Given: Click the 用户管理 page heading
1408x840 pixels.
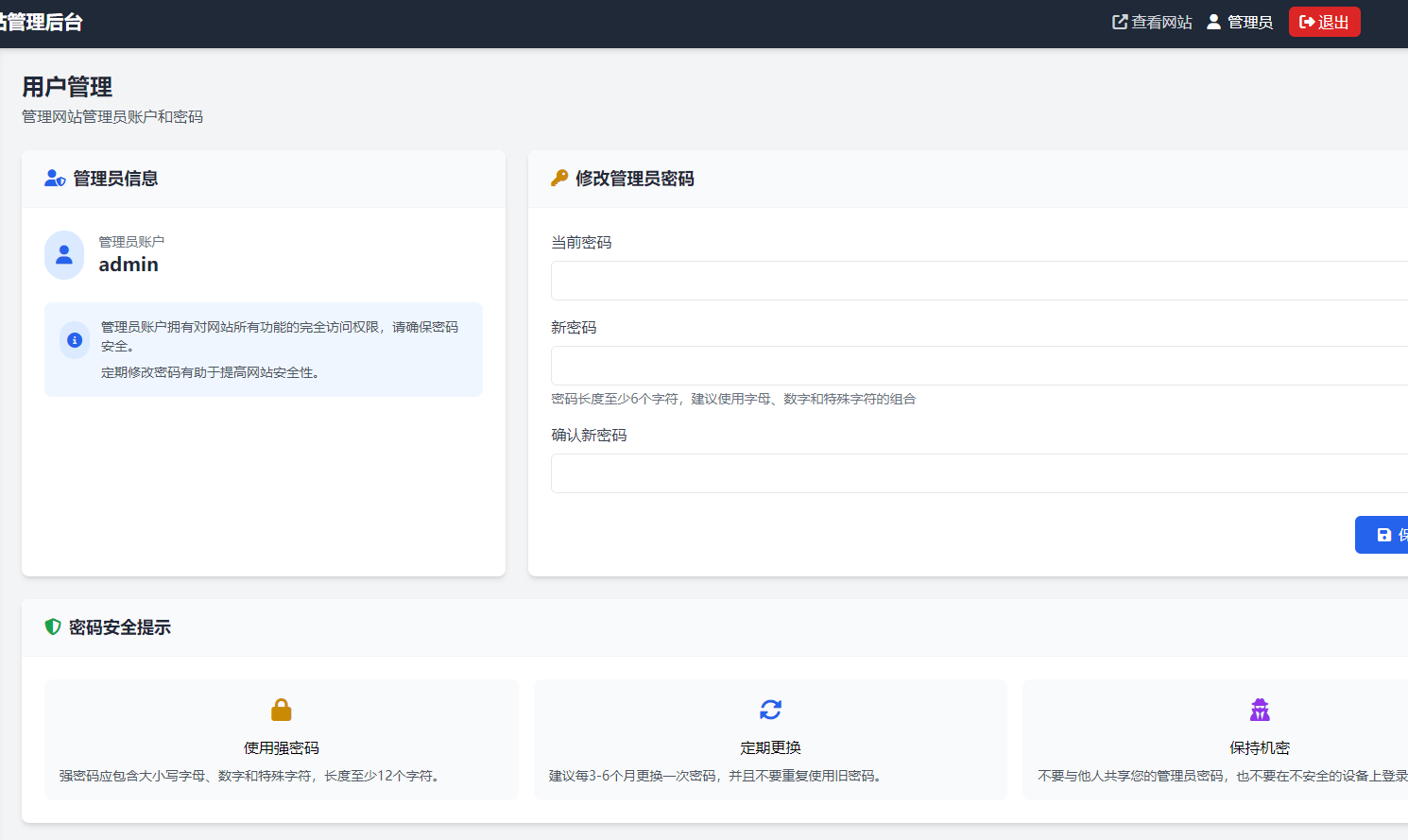Looking at the screenshot, I should pyautogui.click(x=67, y=87).
